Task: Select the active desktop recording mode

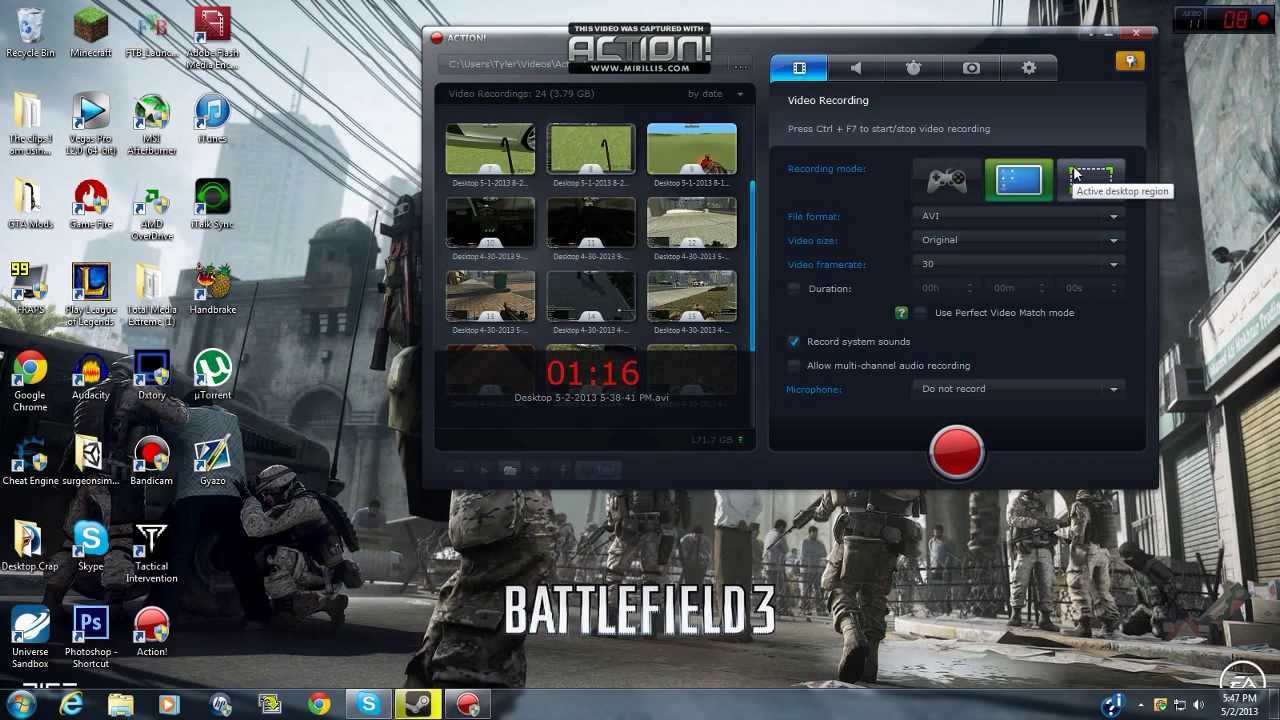Action: [1019, 181]
